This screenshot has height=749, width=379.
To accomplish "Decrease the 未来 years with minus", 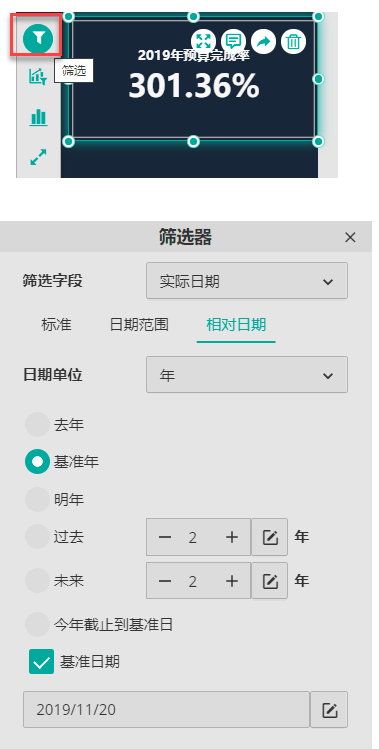I will coord(165,581).
